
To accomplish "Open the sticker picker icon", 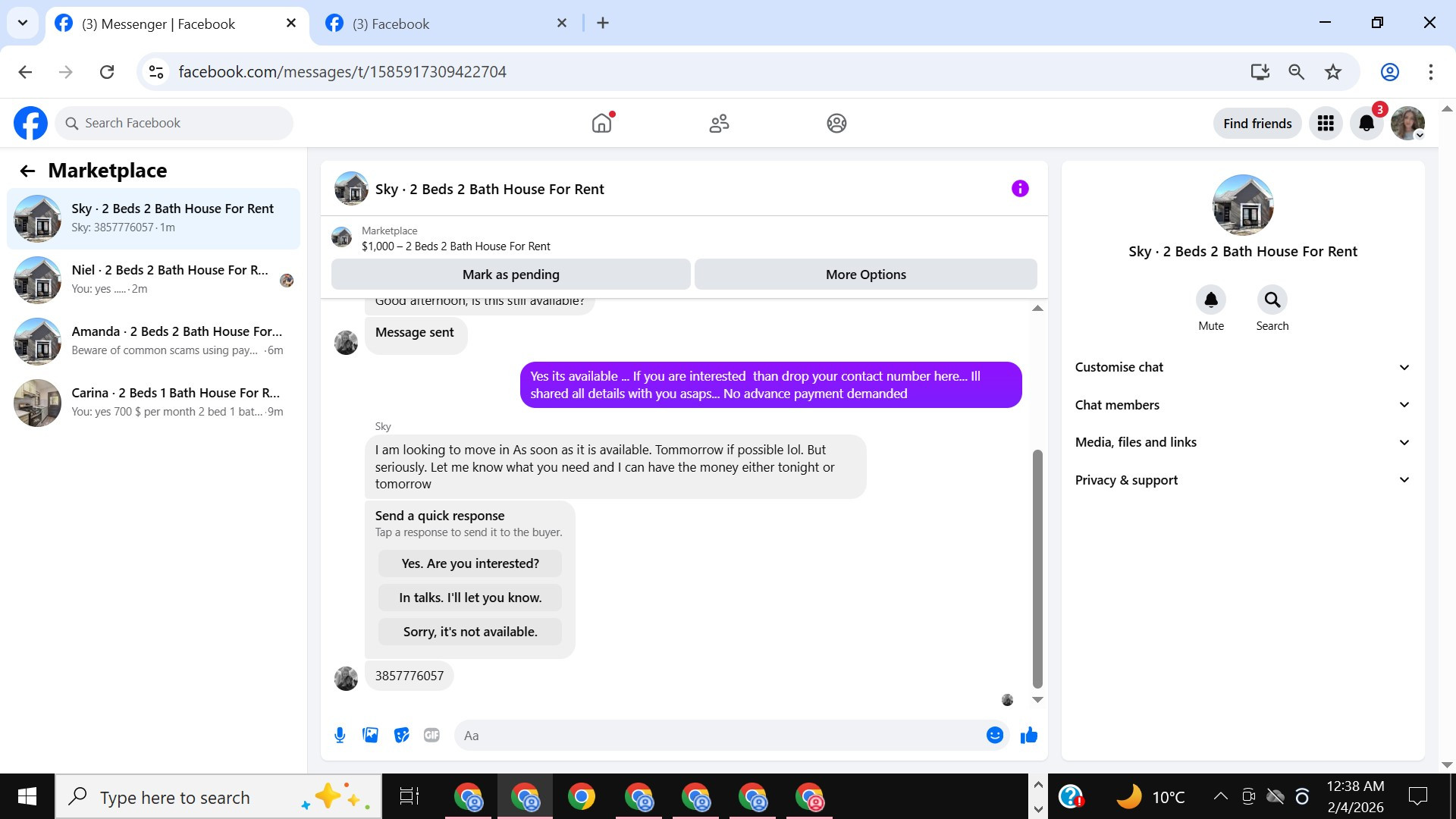I will tap(401, 735).
